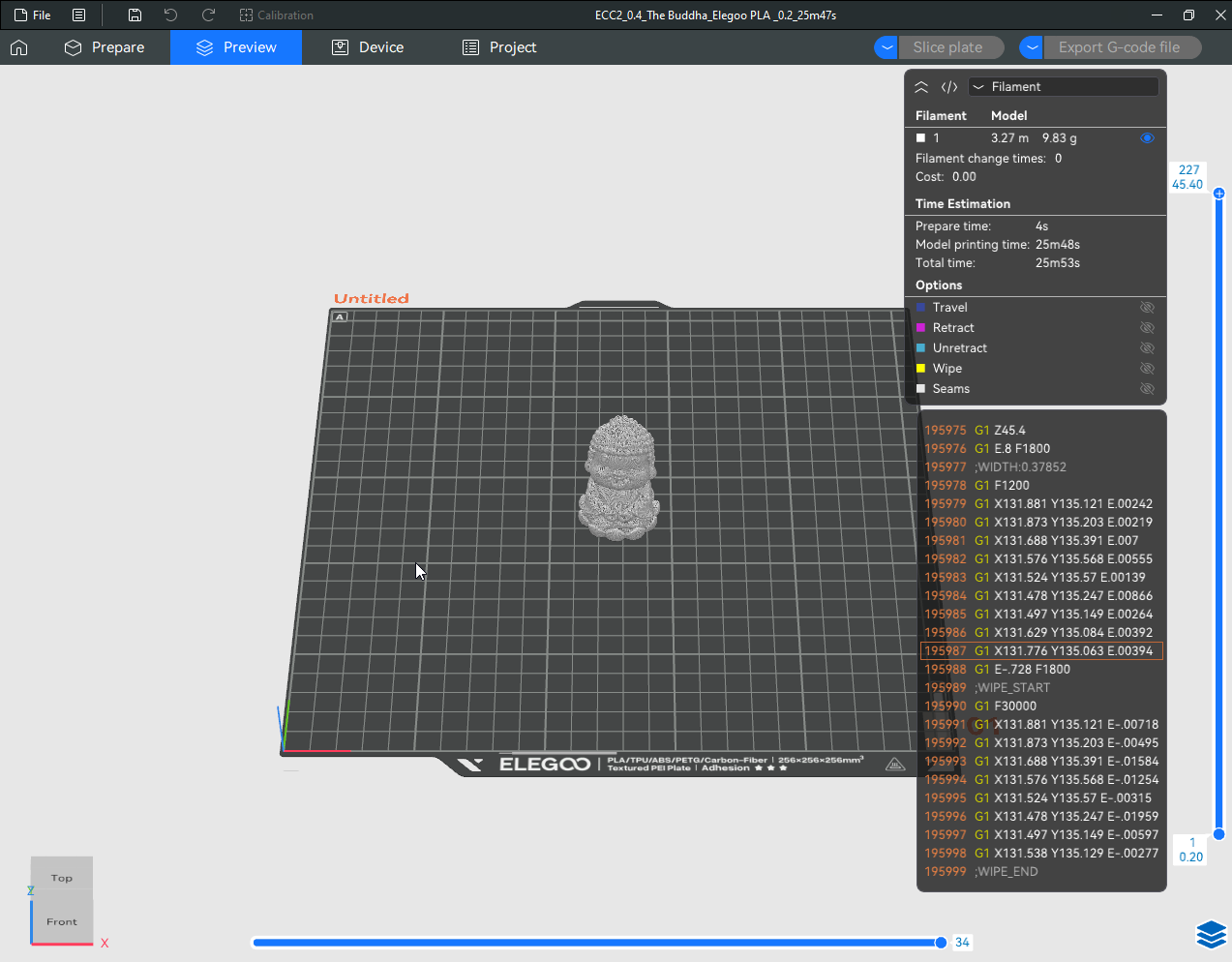
Task: Select the Top face of view cube
Action: point(62,877)
